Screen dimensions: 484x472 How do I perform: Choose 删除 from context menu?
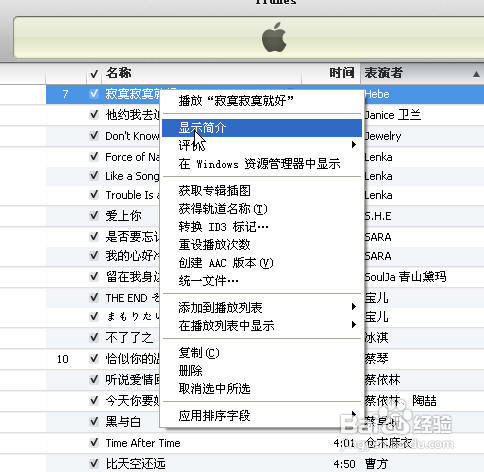pyautogui.click(x=262, y=371)
